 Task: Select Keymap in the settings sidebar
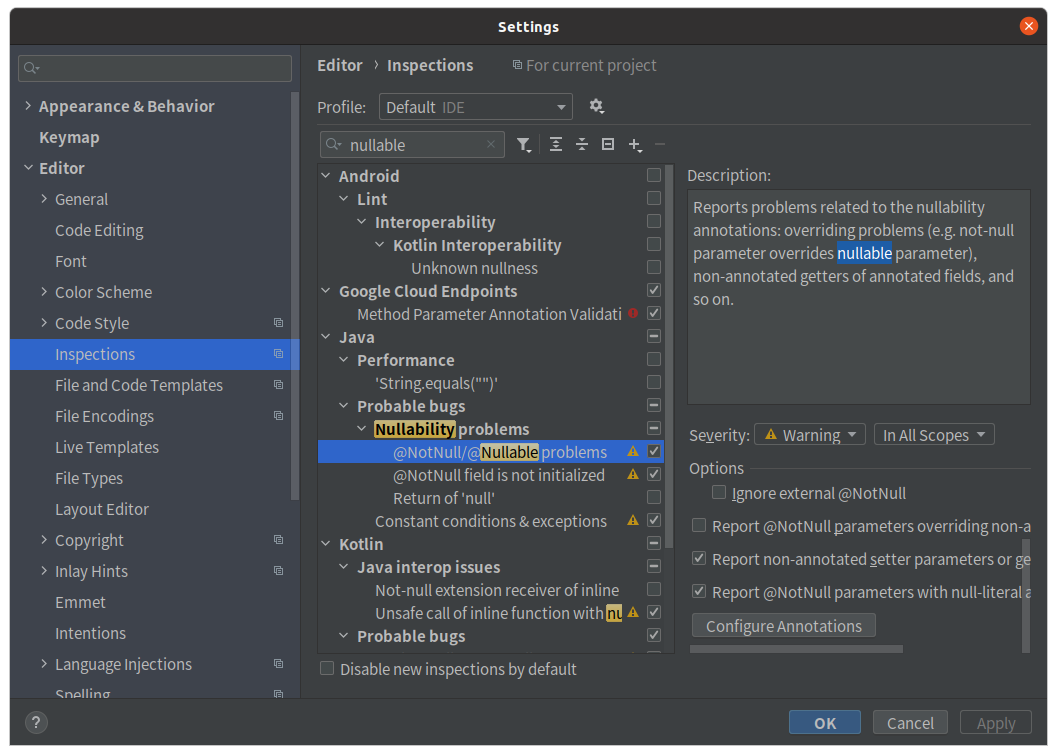point(69,137)
